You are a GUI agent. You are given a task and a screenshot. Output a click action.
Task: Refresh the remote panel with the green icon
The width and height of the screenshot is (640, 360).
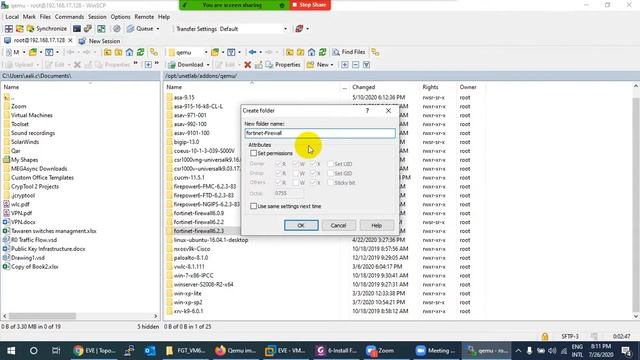(322, 52)
